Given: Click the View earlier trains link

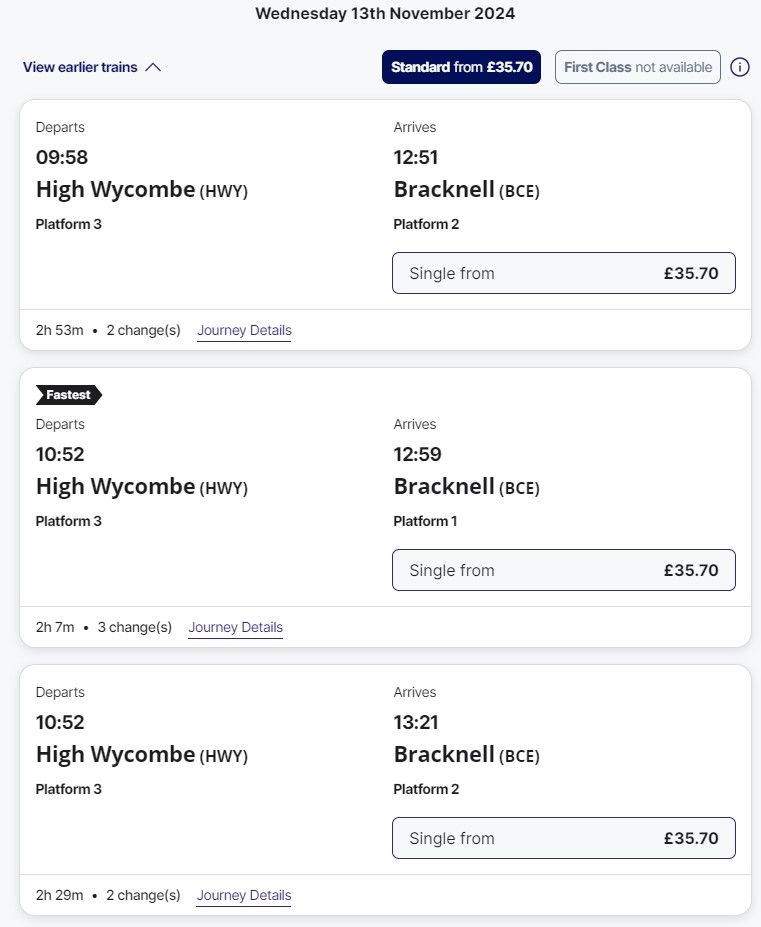Looking at the screenshot, I should 80,68.
